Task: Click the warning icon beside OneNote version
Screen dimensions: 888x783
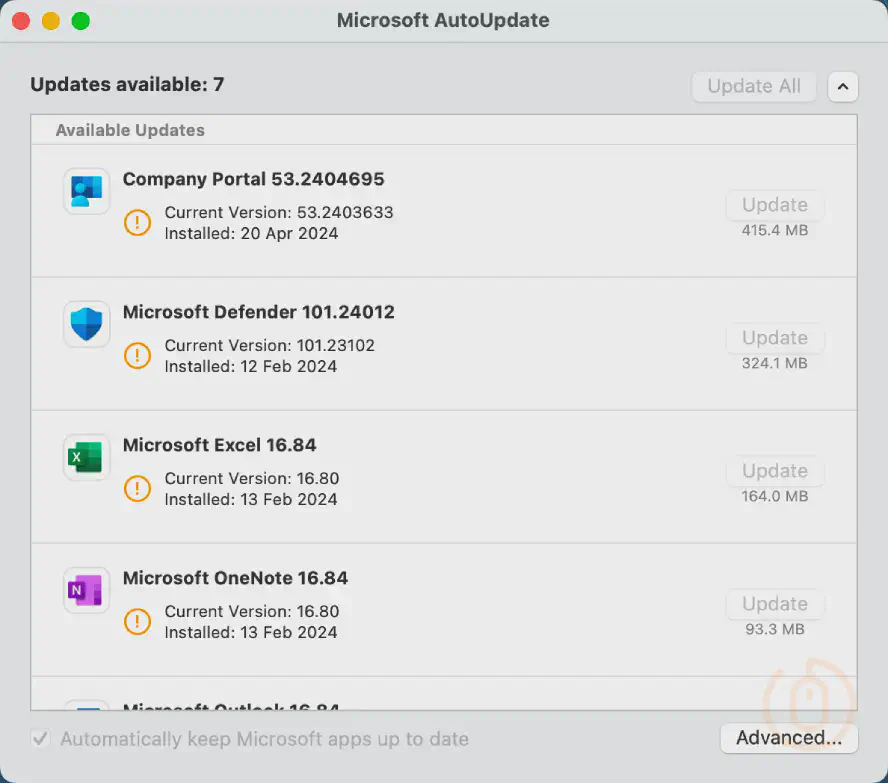Action: tap(137, 622)
